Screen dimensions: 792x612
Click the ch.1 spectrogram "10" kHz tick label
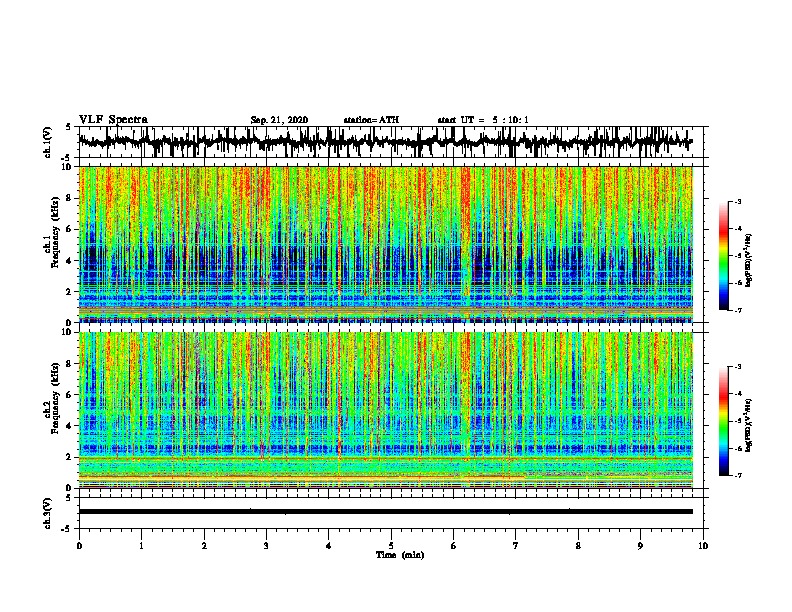tap(67, 167)
